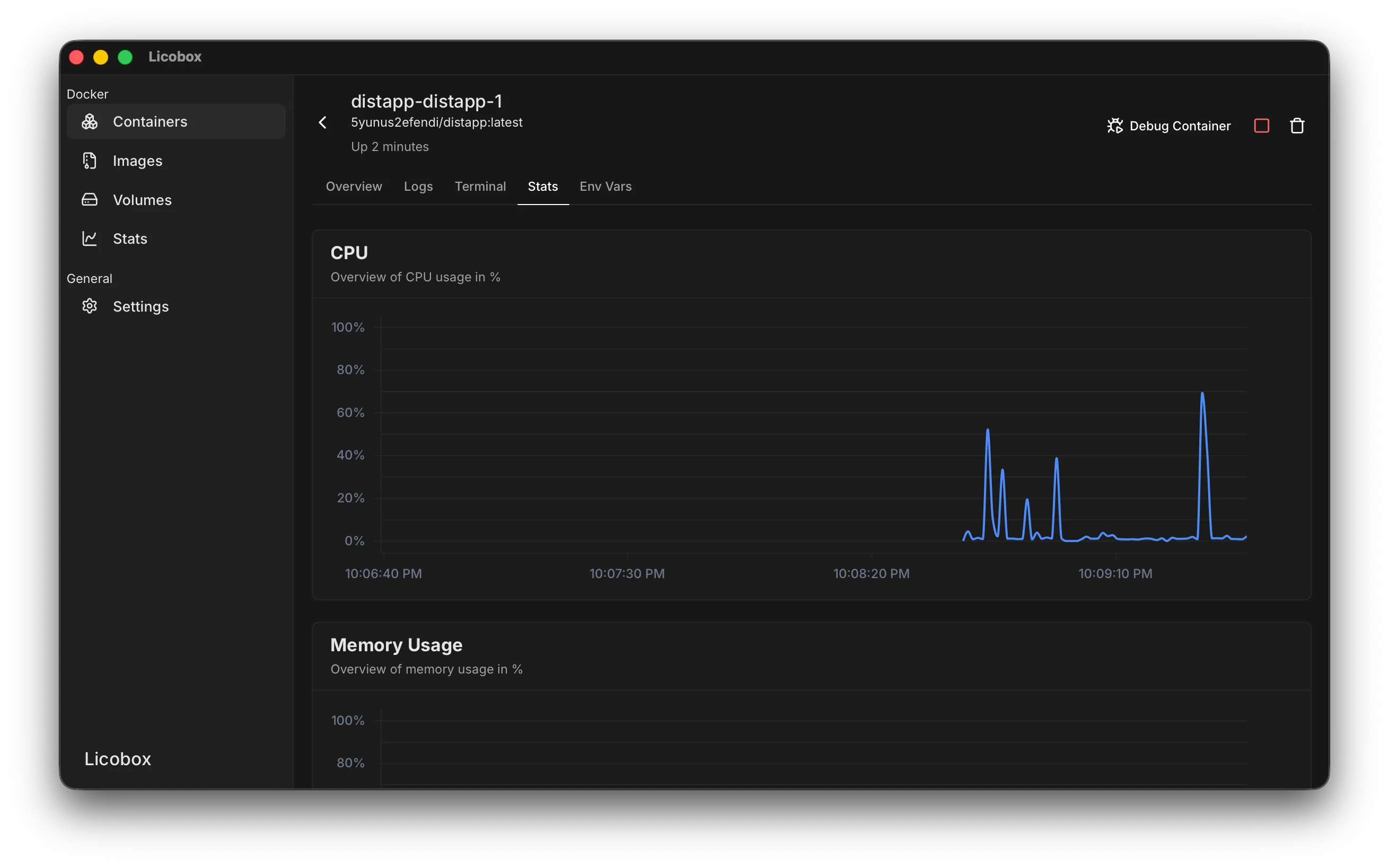1389x868 pixels.
Task: Click image name 5yunus2efendi/distapp:latest
Action: [x=436, y=122]
